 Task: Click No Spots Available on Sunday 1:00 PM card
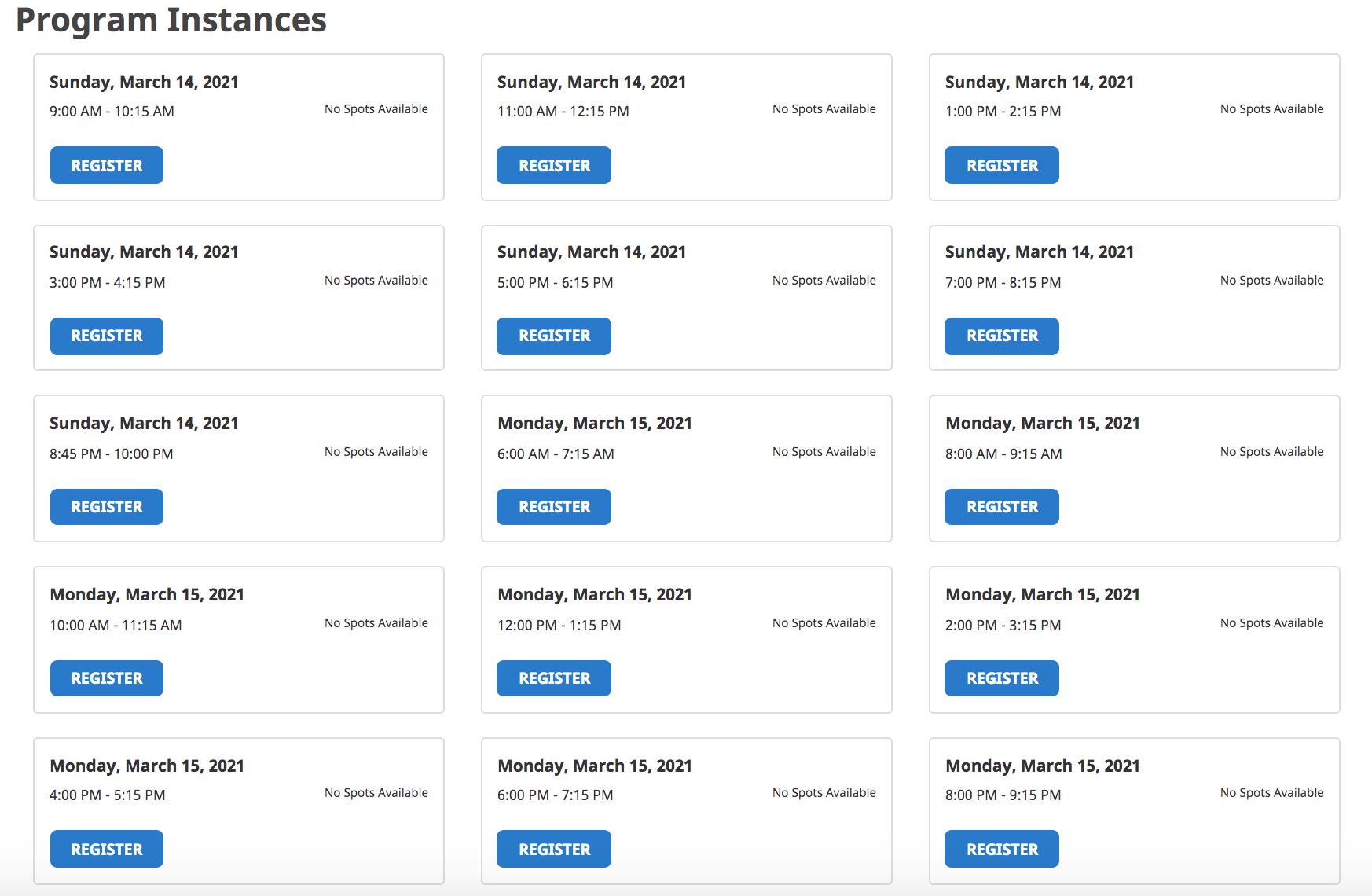click(x=1271, y=109)
